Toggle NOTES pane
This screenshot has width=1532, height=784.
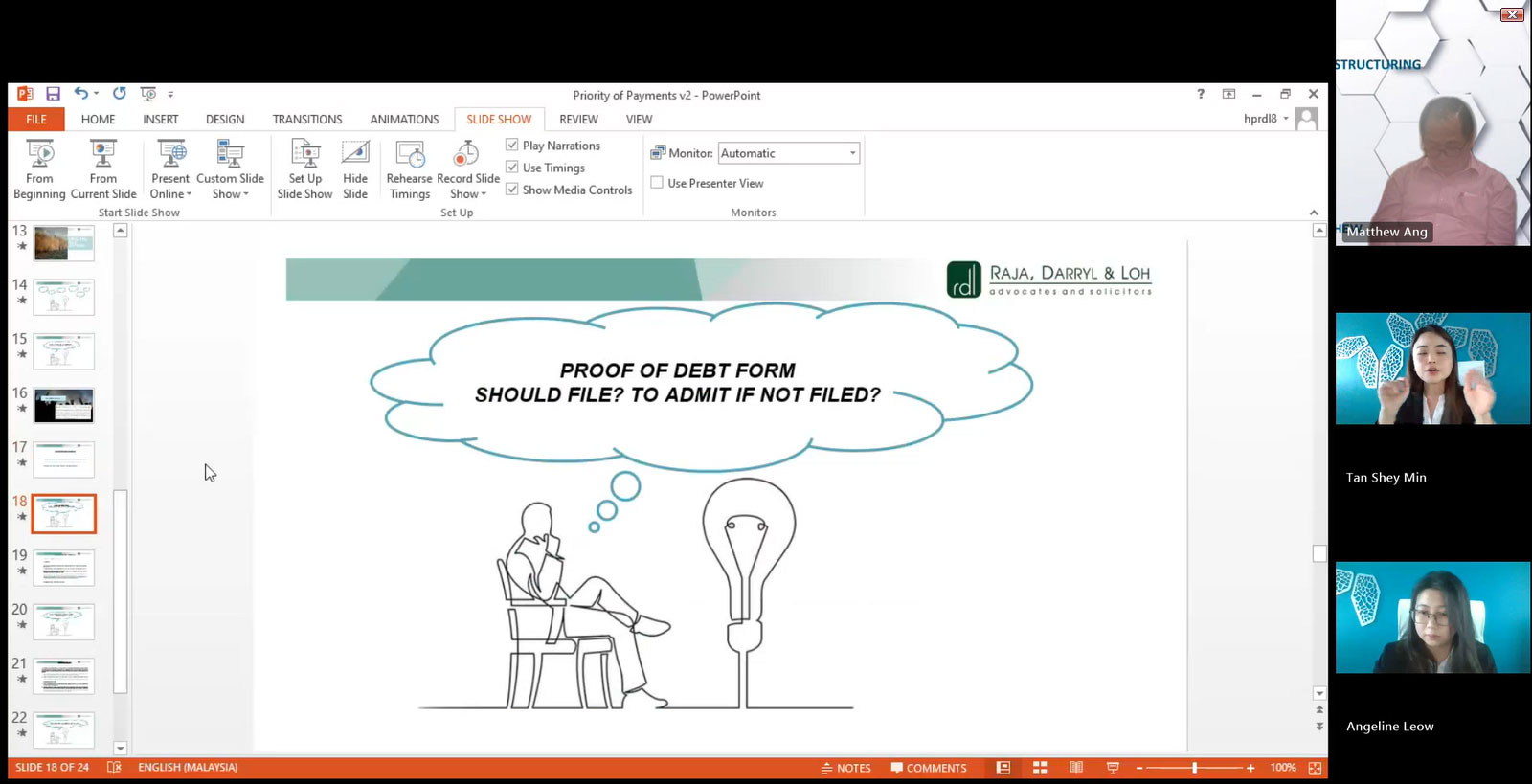pos(846,768)
